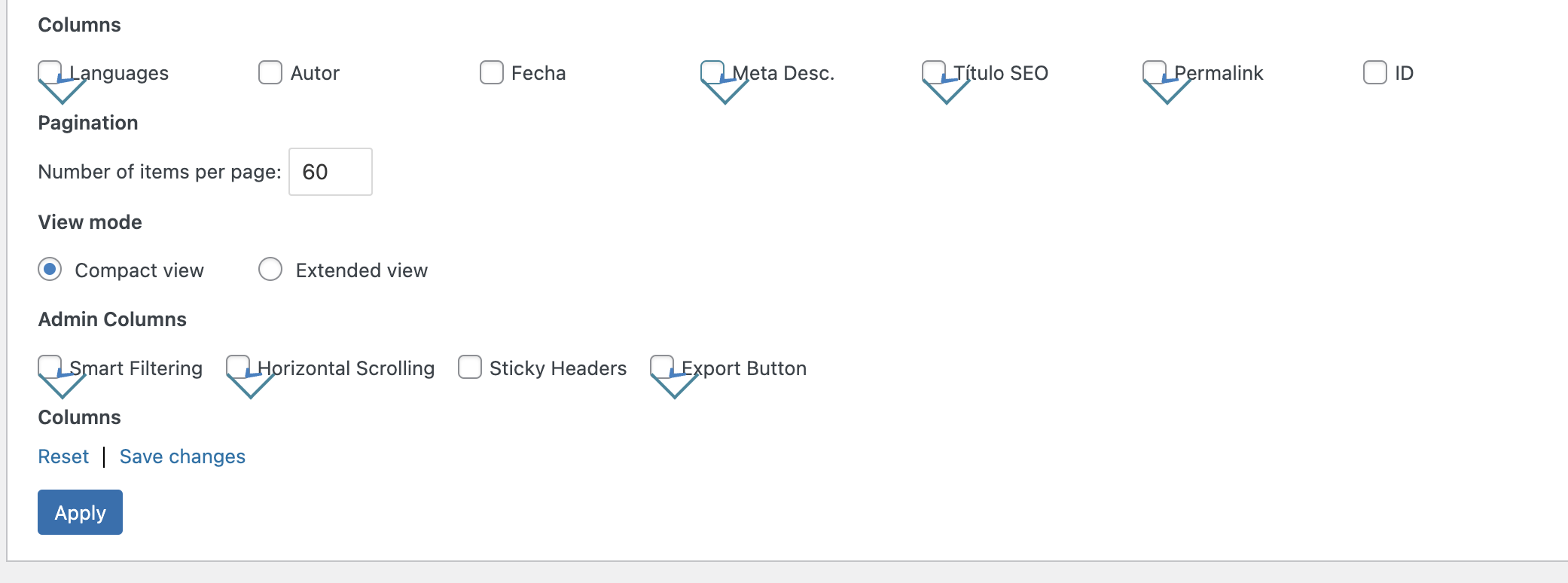Viewport: 1568px width, 583px height.
Task: Enable the Autor column checkbox
Action: click(x=270, y=73)
